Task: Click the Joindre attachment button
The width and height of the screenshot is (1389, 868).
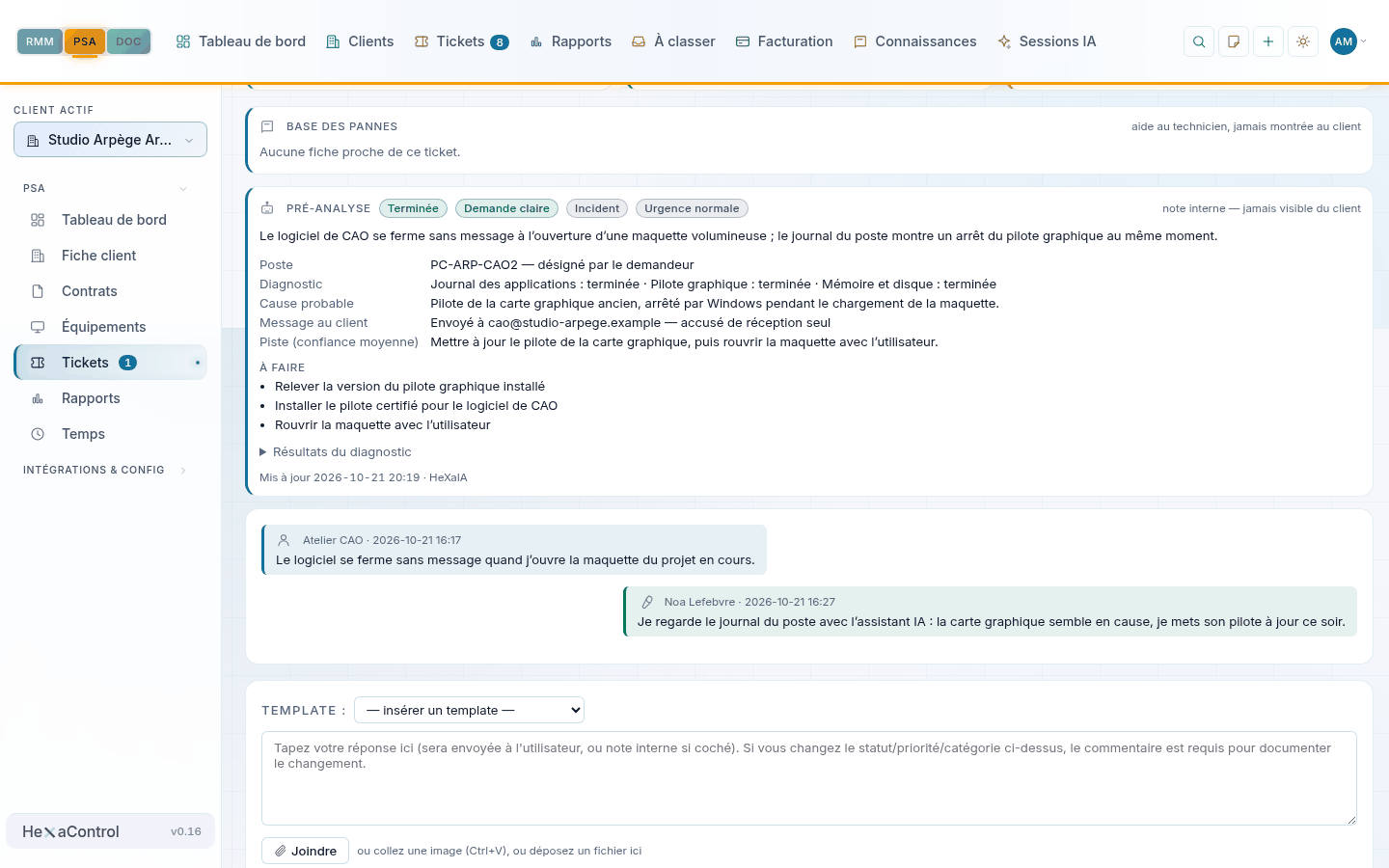Action: pos(305,851)
